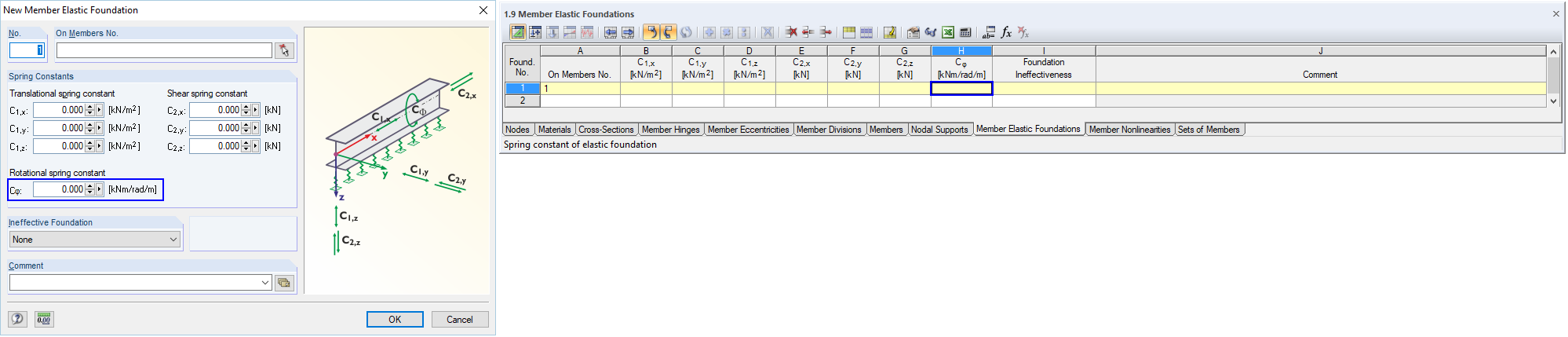Open the C2,x value arrow menu button
1568x337 pixels.
pyautogui.click(x=255, y=111)
